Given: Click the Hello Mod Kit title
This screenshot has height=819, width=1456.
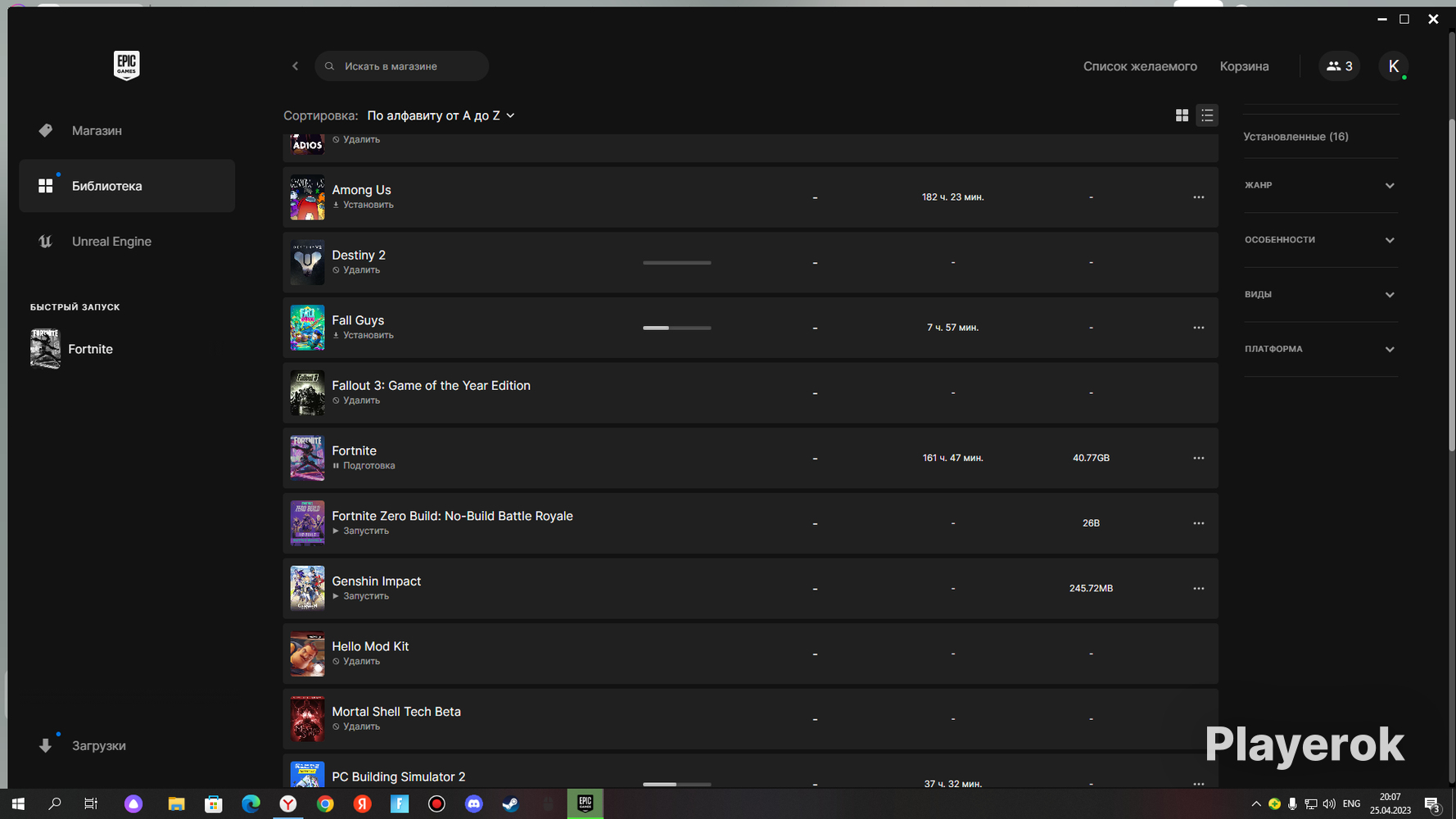Looking at the screenshot, I should point(370,646).
